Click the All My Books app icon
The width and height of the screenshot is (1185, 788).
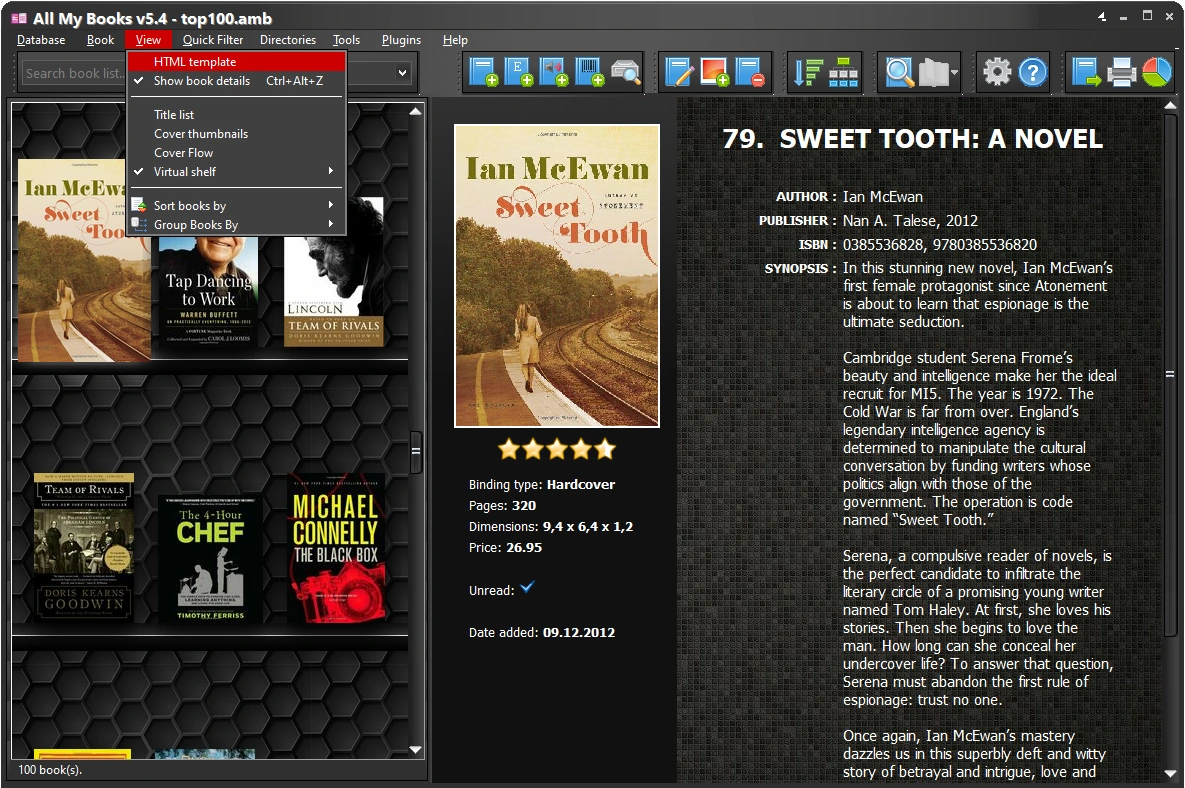click(19, 18)
